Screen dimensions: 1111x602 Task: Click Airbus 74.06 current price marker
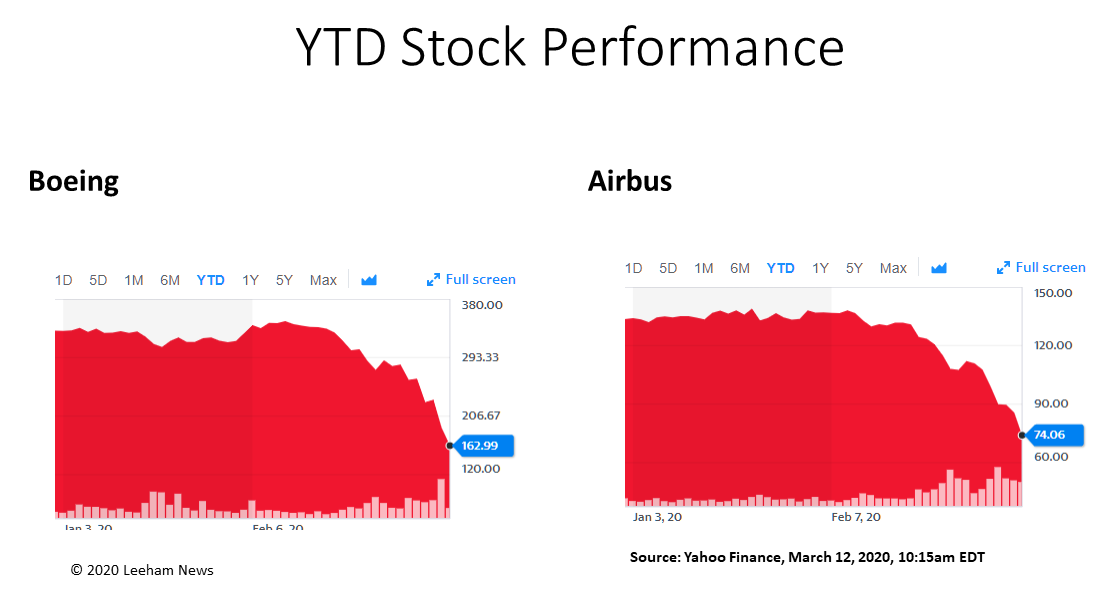click(x=1052, y=435)
